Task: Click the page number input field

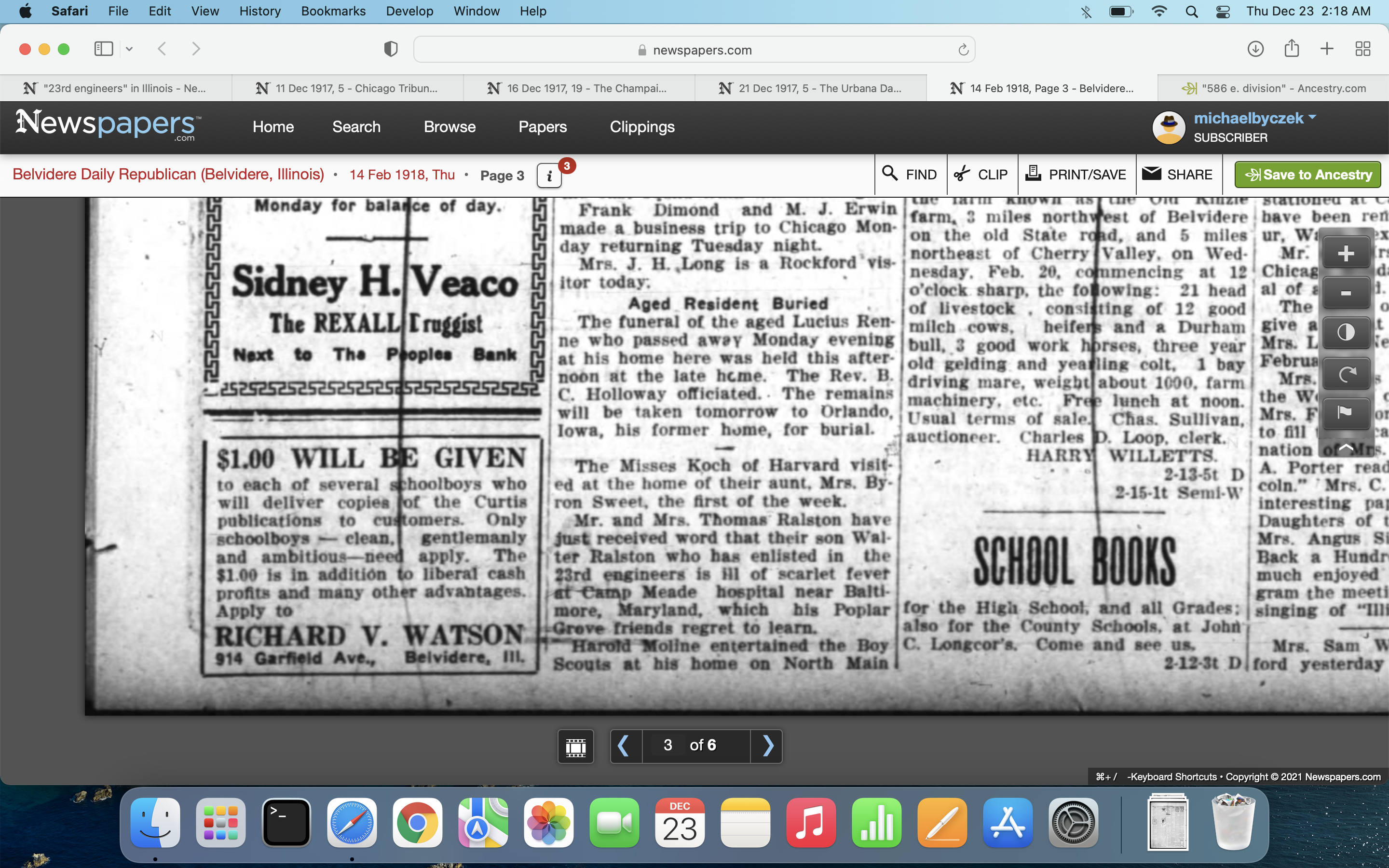Action: [667, 746]
